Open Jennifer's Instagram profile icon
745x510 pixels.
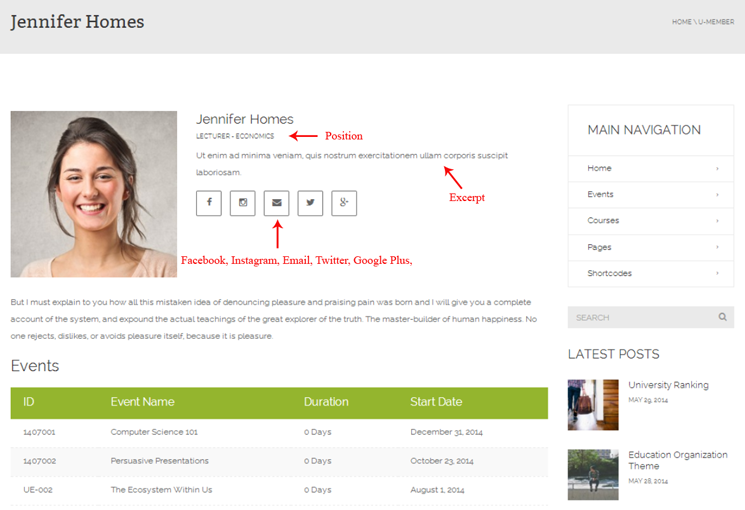click(243, 203)
